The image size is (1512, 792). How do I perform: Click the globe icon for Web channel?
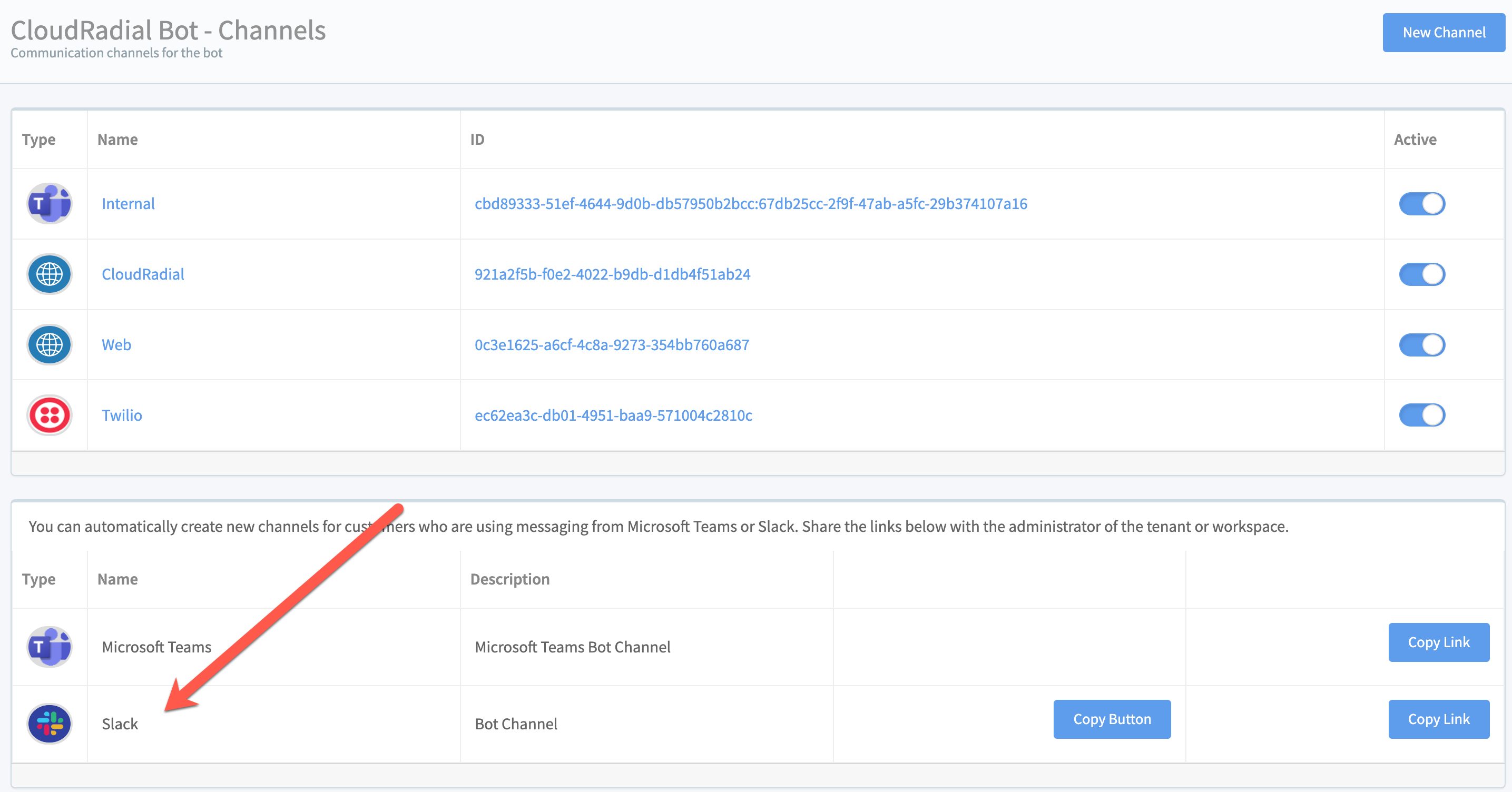point(50,345)
